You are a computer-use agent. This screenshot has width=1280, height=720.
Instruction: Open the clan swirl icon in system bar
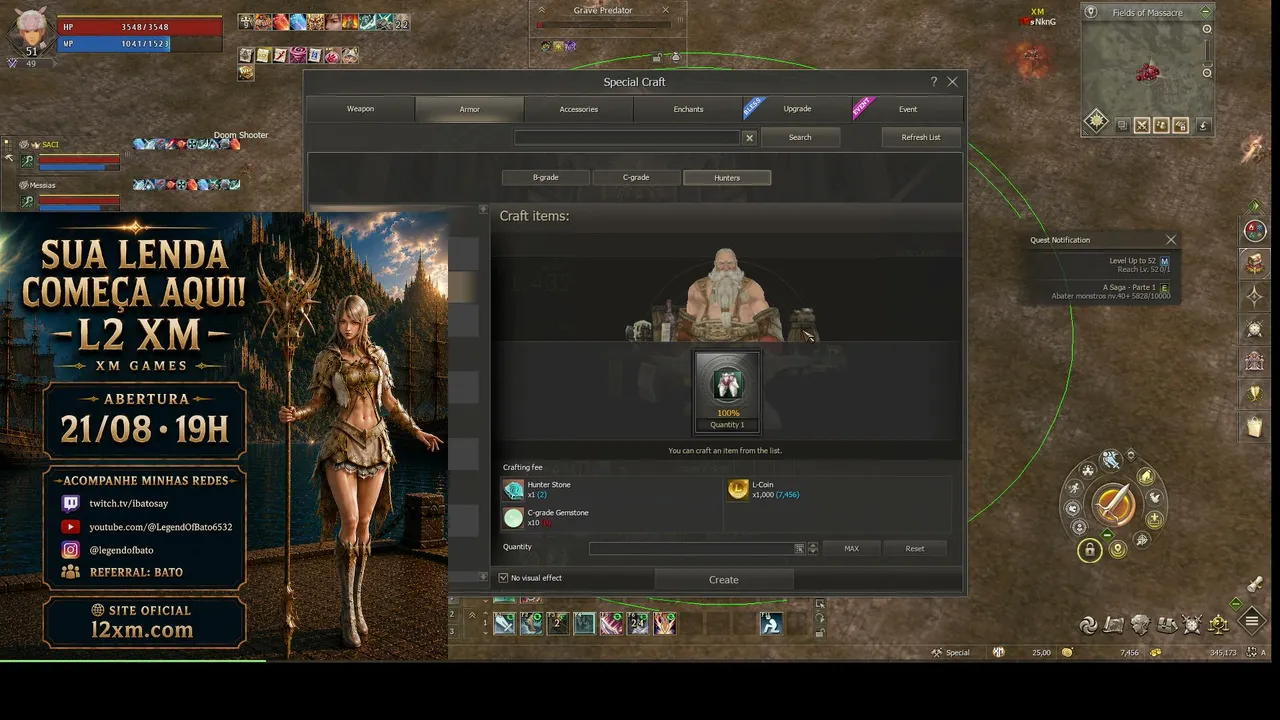pyautogui.click(x=1088, y=626)
